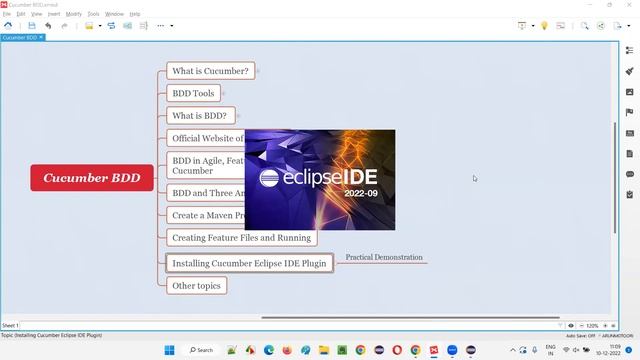Open File Explorer from the taskbar
Image resolution: width=640 pixels, height=360 pixels.
pyautogui.click(x=324, y=350)
